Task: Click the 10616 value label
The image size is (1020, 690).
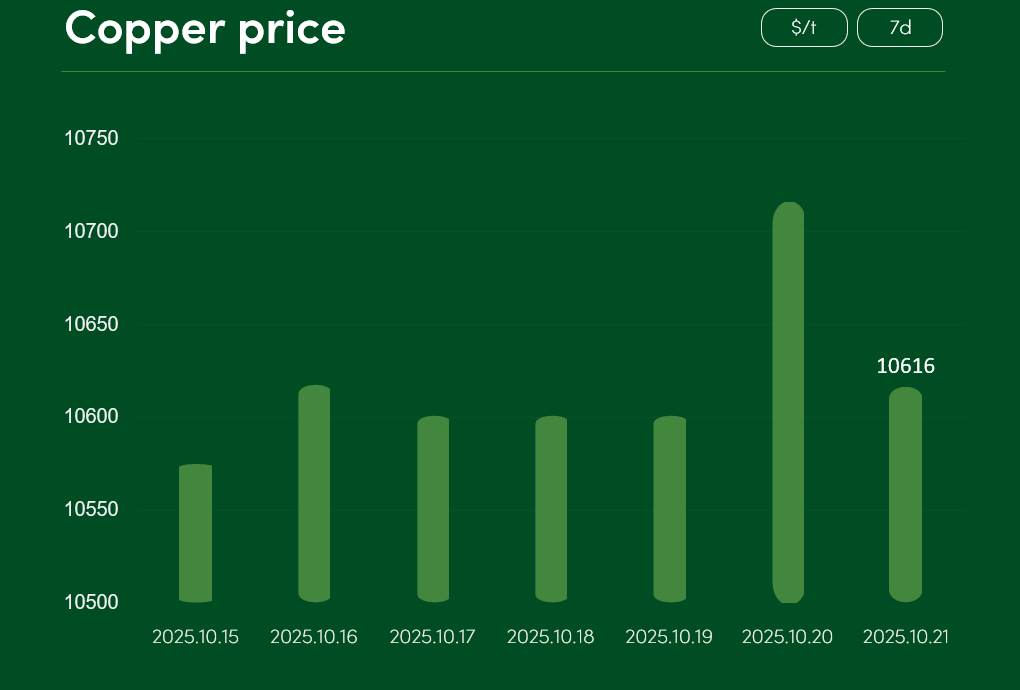Action: (x=905, y=366)
